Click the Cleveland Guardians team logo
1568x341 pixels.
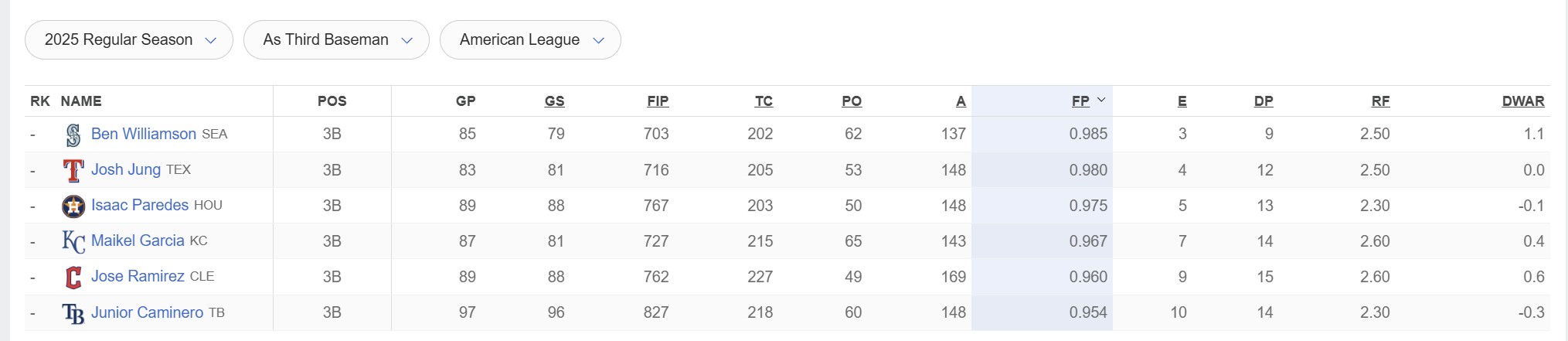[x=73, y=277]
